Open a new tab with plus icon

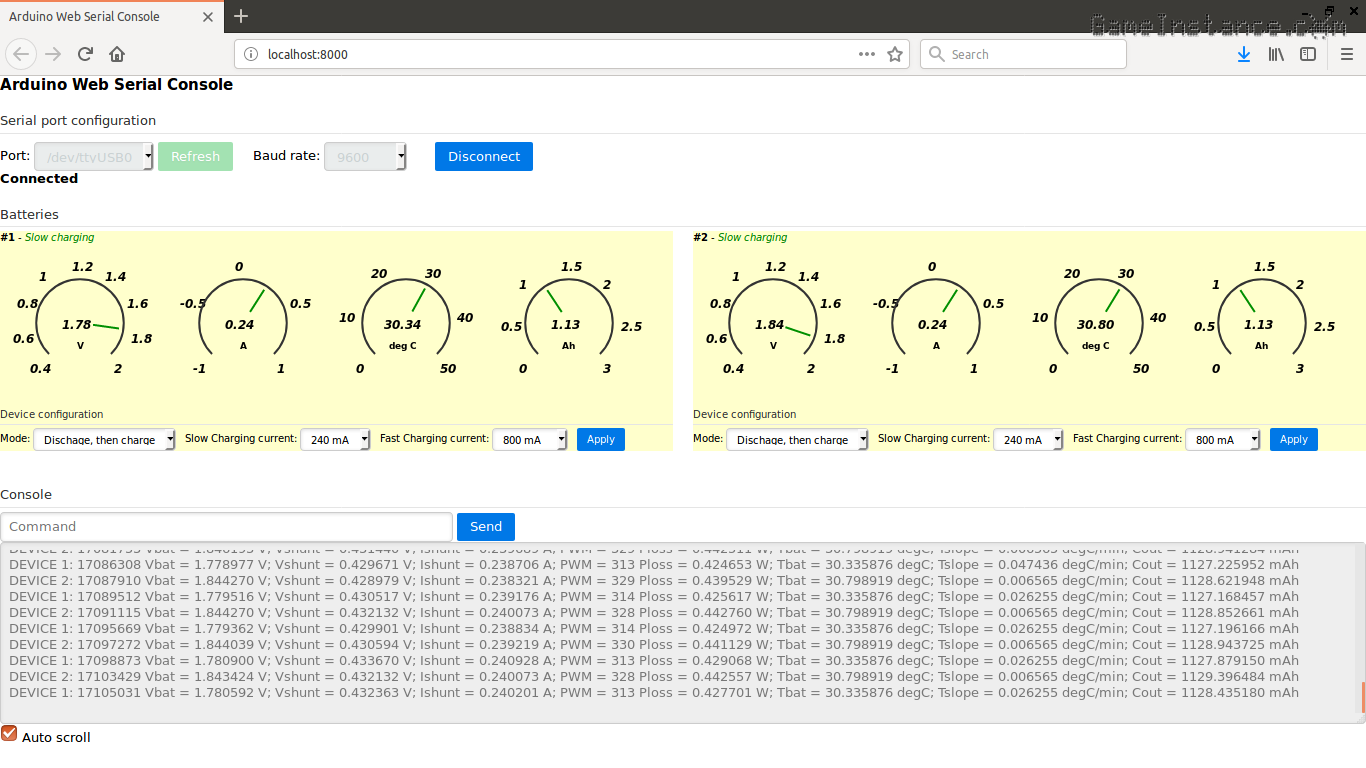(241, 16)
